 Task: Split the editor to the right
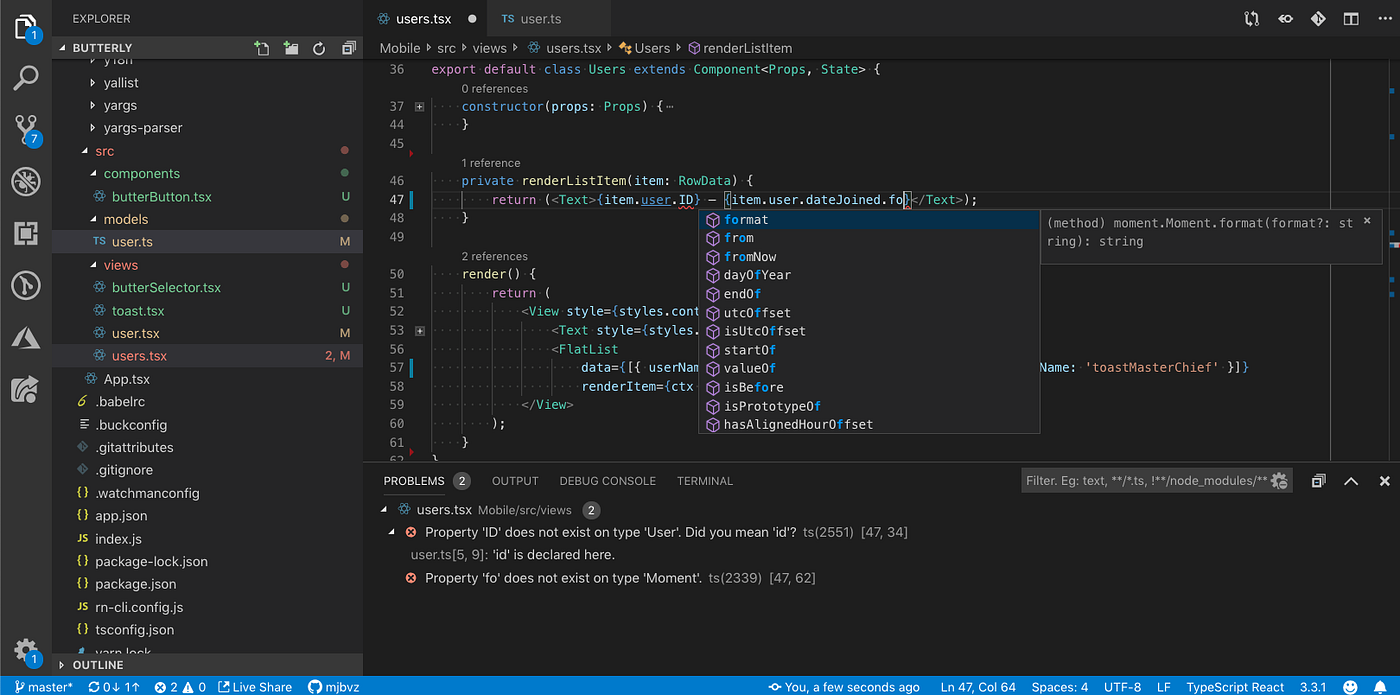click(1351, 19)
